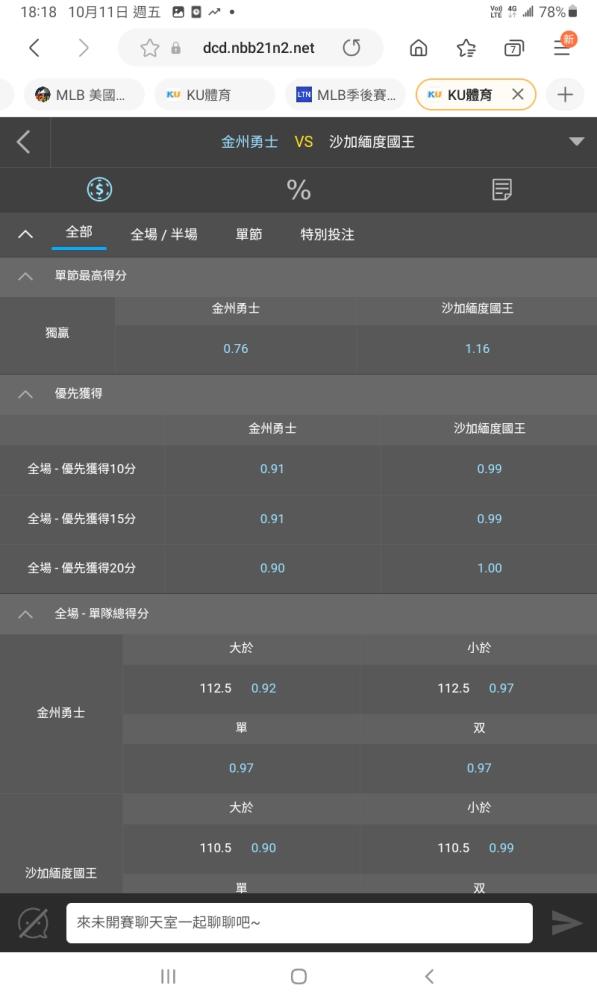The height and width of the screenshot is (1000, 597).
Task: Add a new browser tab
Action: [x=565, y=95]
